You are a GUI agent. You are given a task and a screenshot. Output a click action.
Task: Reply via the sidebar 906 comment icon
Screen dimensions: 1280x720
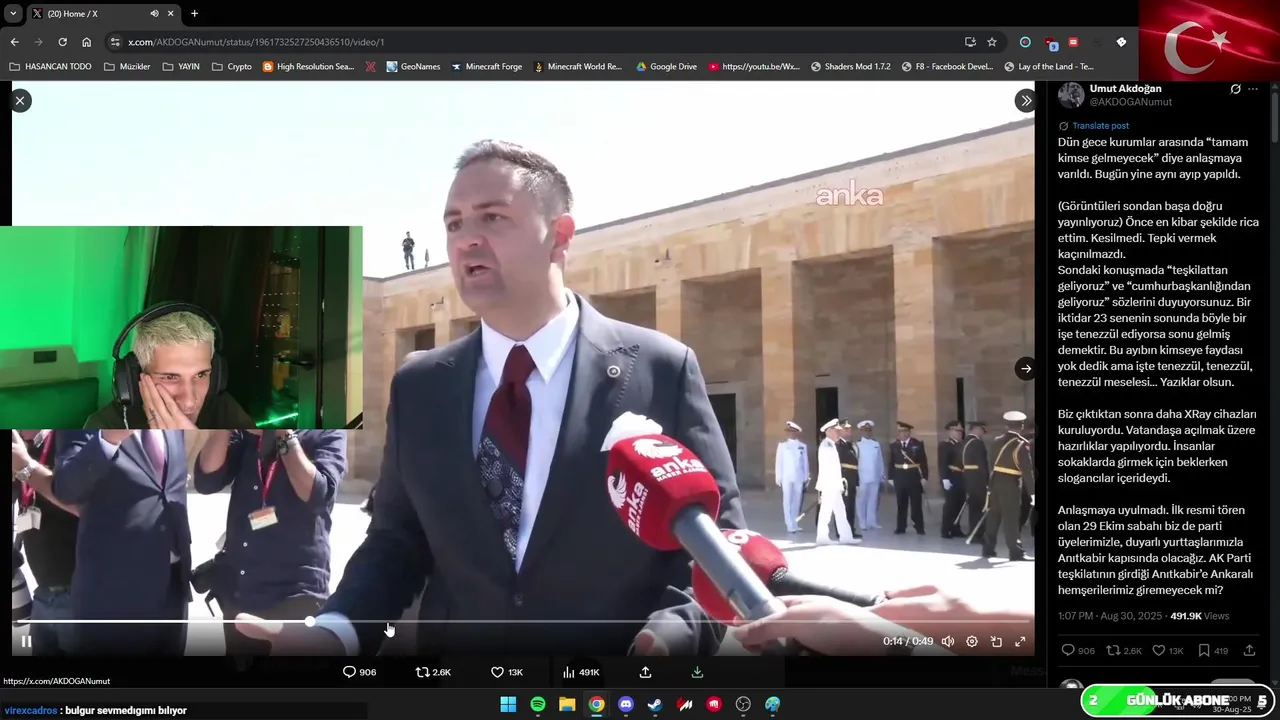pyautogui.click(x=1078, y=651)
